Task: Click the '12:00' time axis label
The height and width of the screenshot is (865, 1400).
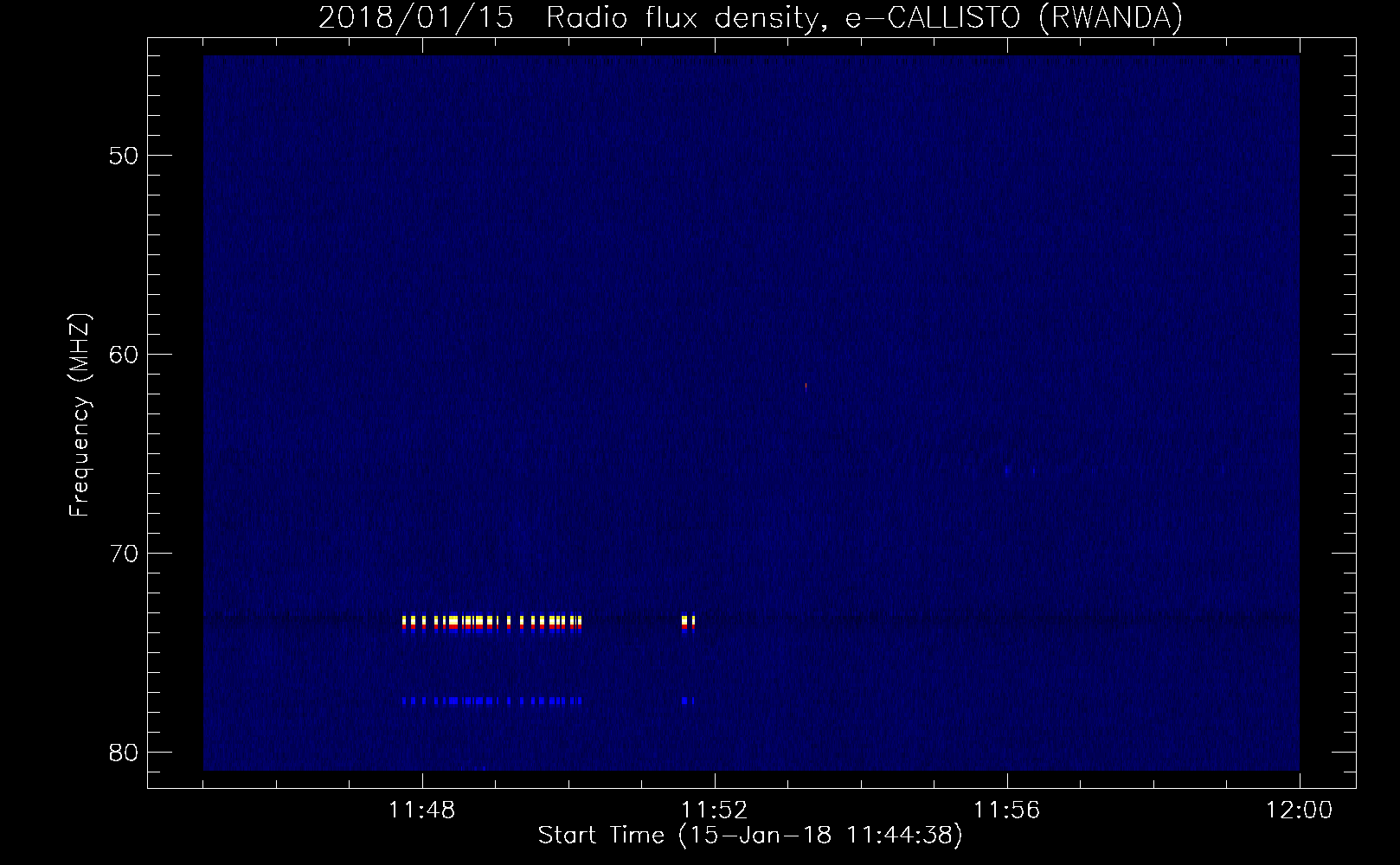Action: pos(1300,811)
